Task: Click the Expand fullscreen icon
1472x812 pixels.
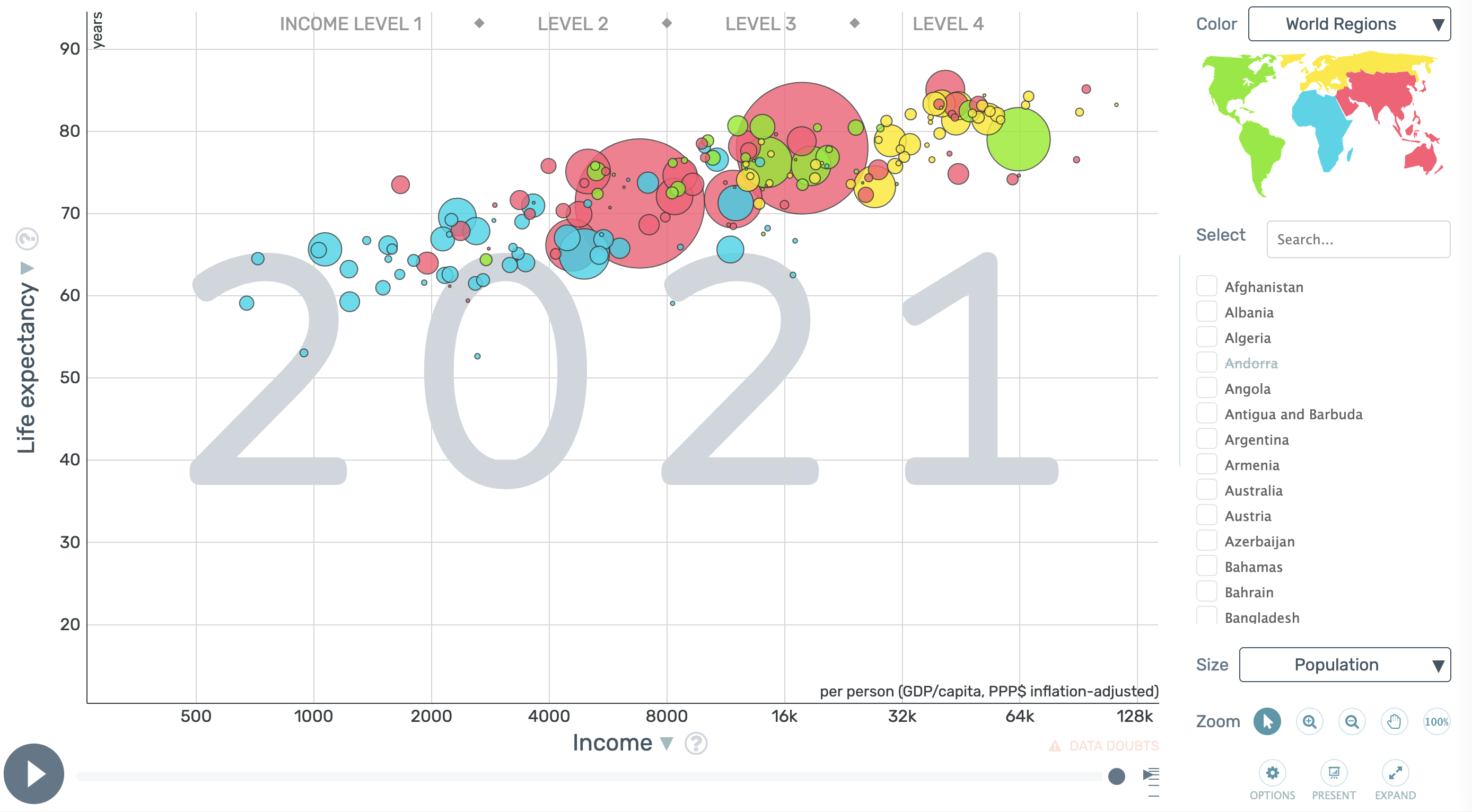Action: click(1395, 773)
